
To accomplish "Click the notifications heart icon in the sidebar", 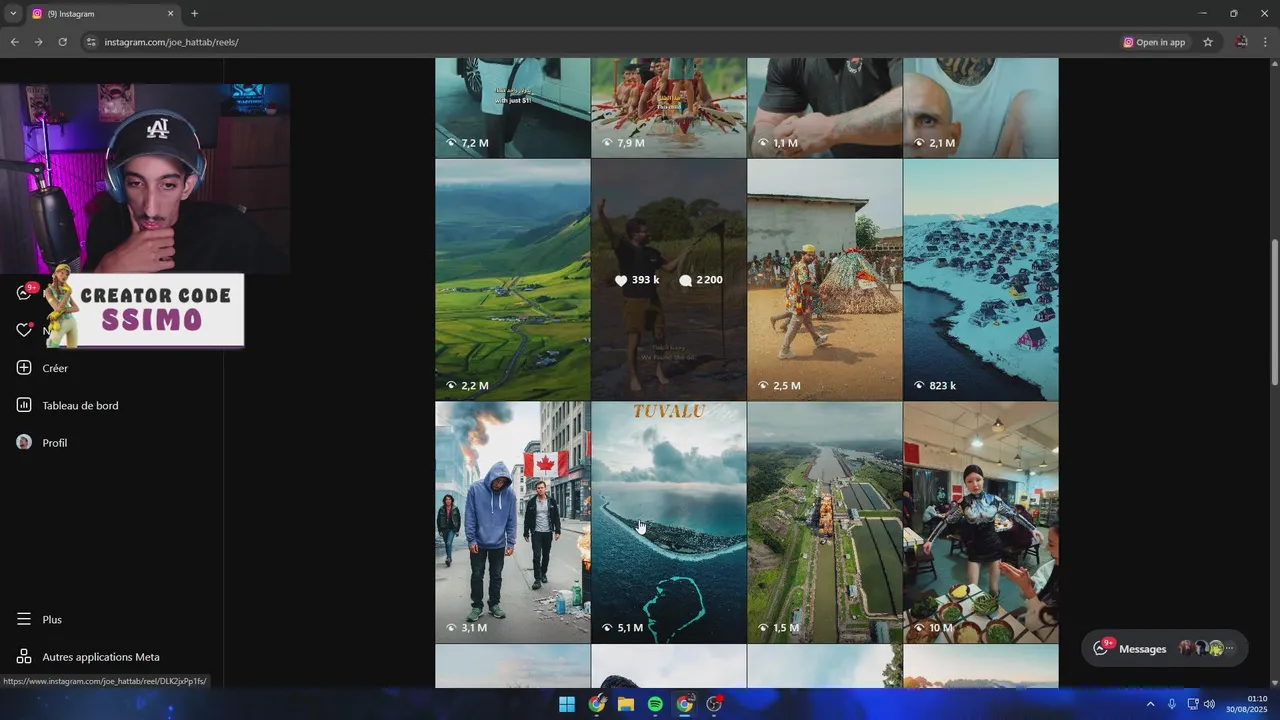I will pyautogui.click(x=24, y=330).
